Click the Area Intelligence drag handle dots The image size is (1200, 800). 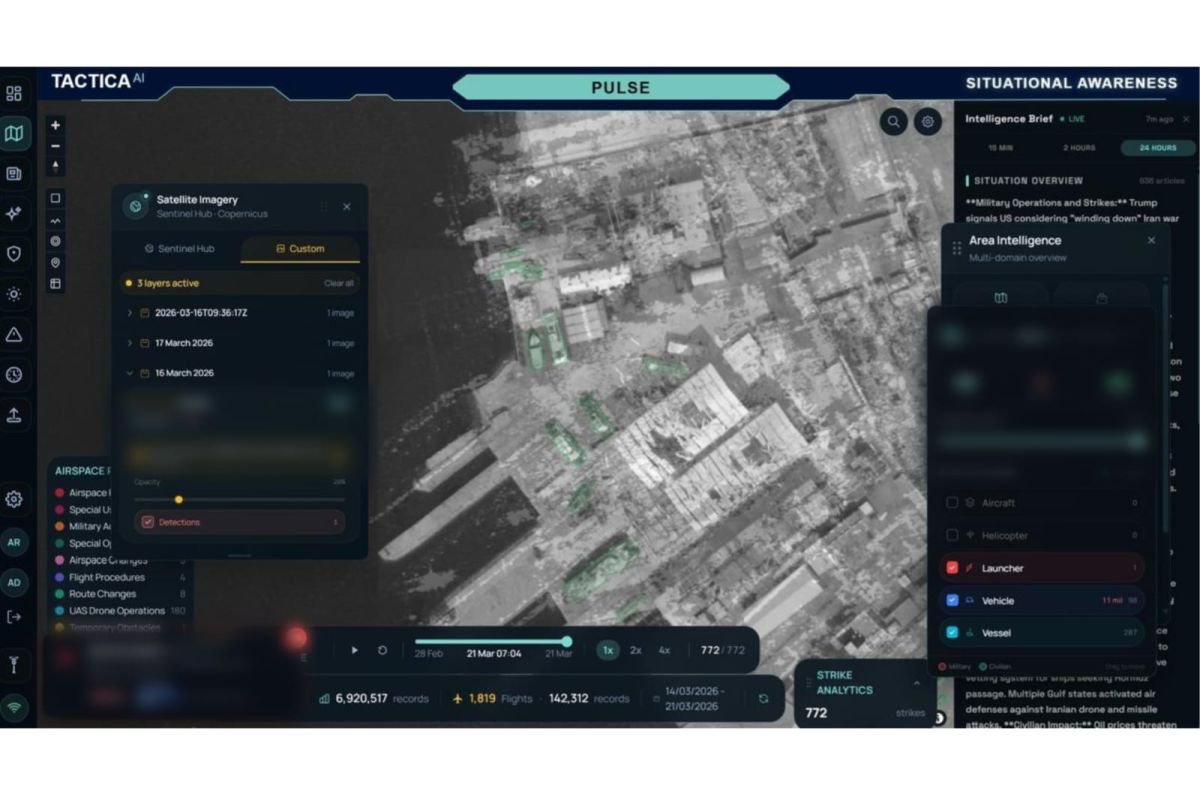click(x=957, y=247)
